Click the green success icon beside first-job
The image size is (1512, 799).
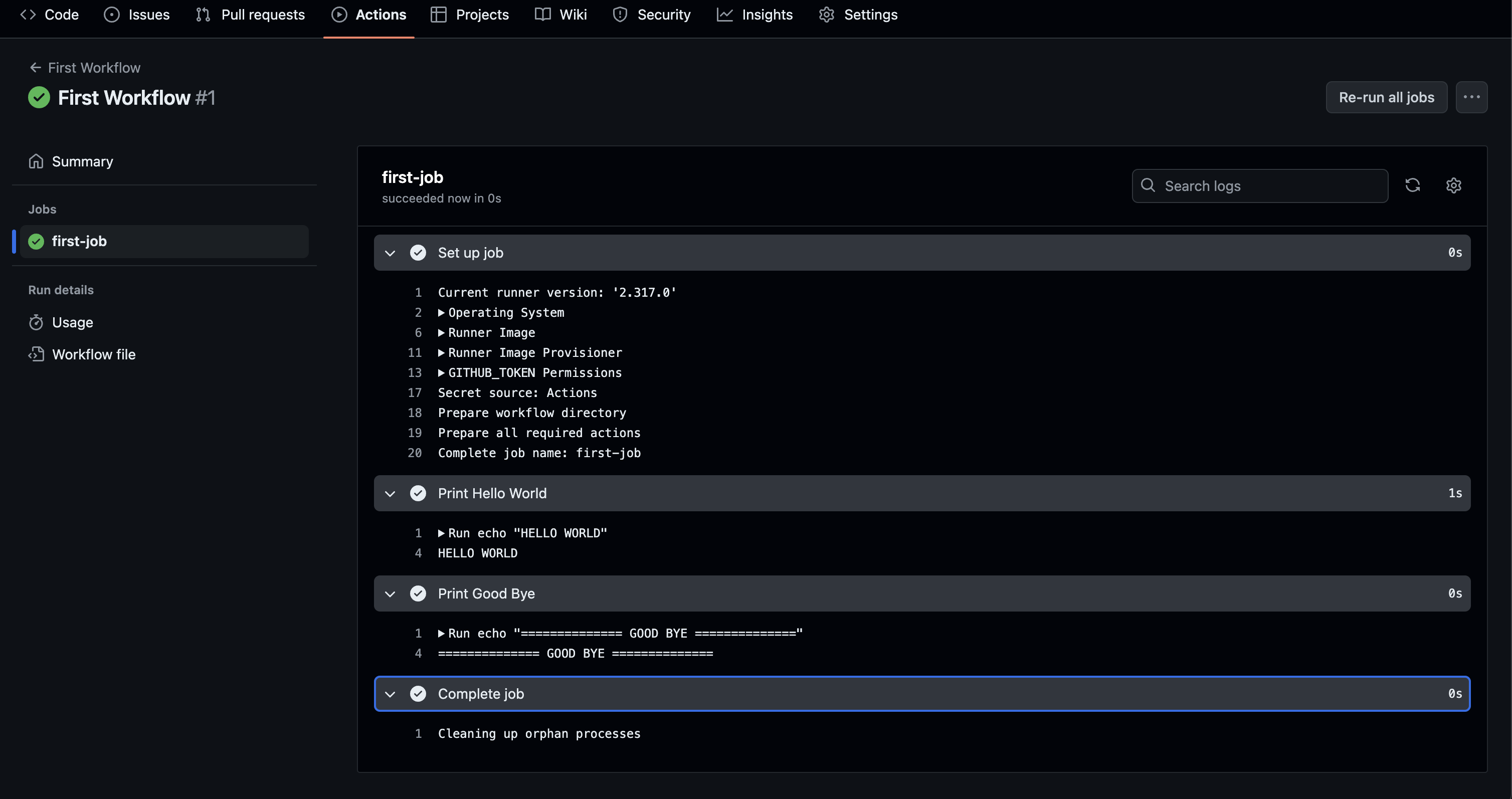point(37,241)
